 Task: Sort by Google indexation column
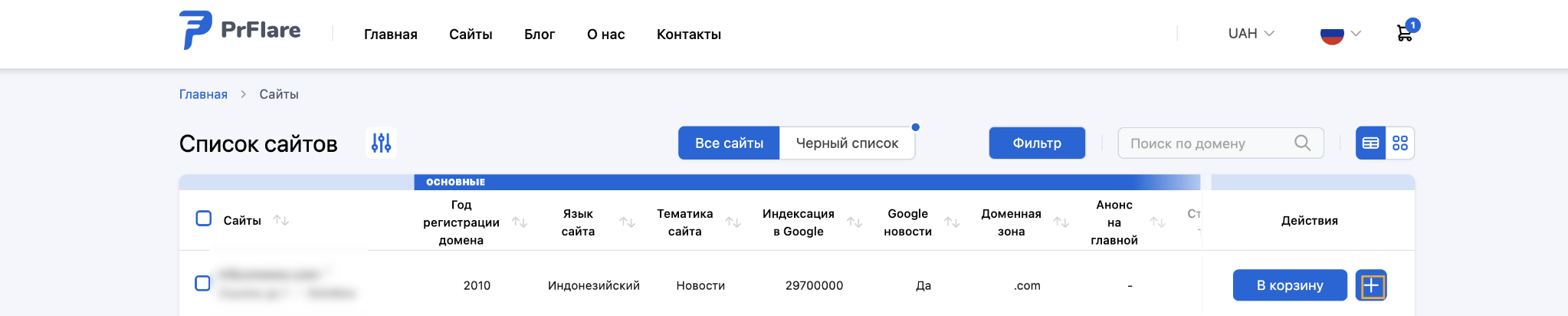[855, 222]
